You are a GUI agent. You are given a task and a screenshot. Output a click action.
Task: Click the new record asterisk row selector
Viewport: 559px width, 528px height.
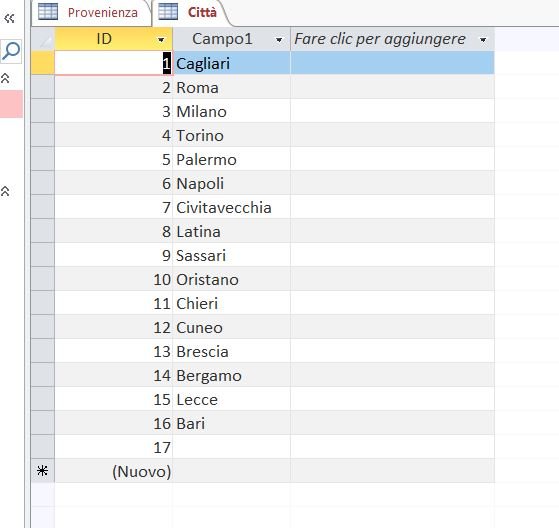(43, 471)
